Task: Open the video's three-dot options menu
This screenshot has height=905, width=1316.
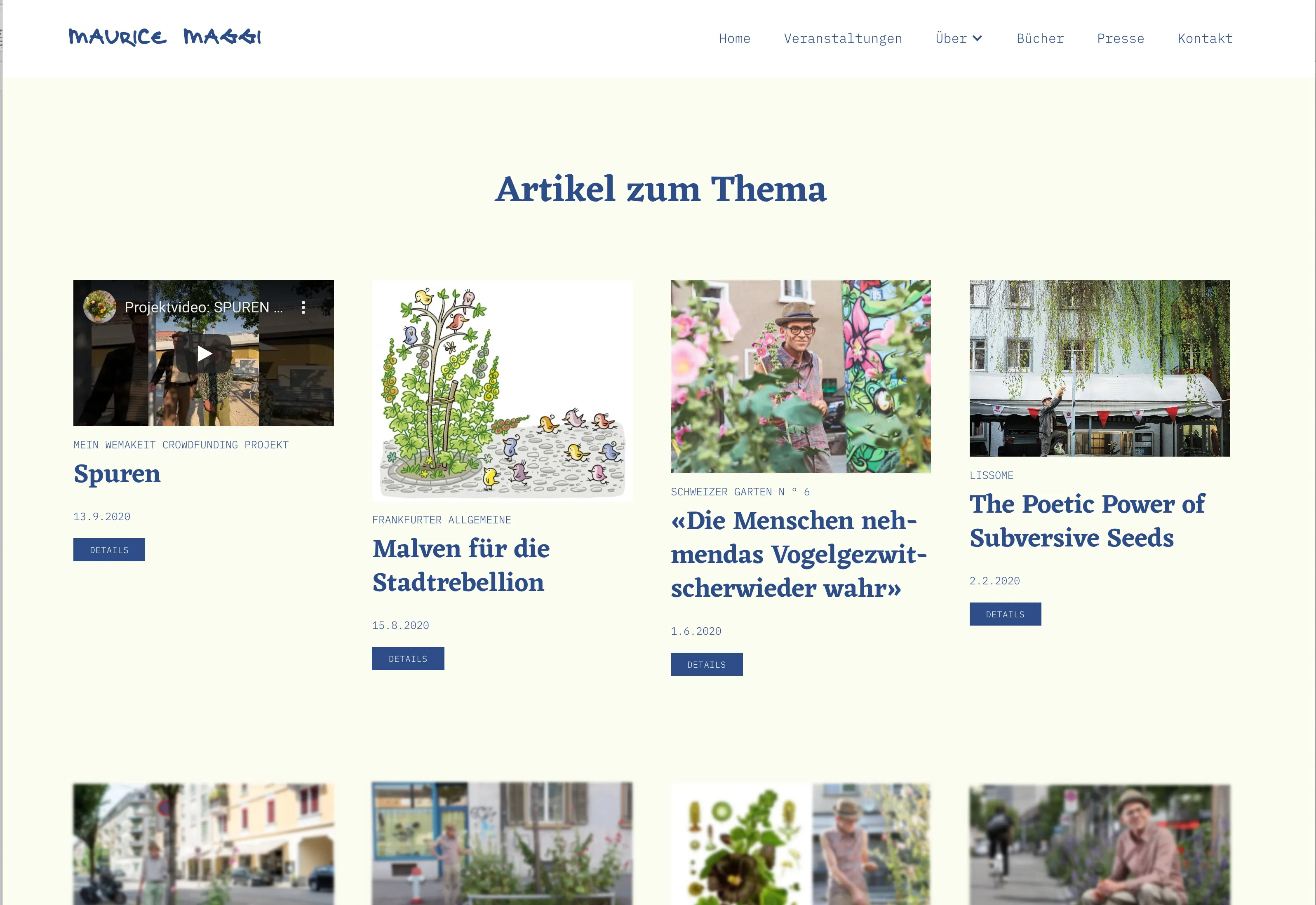Action: click(x=303, y=307)
